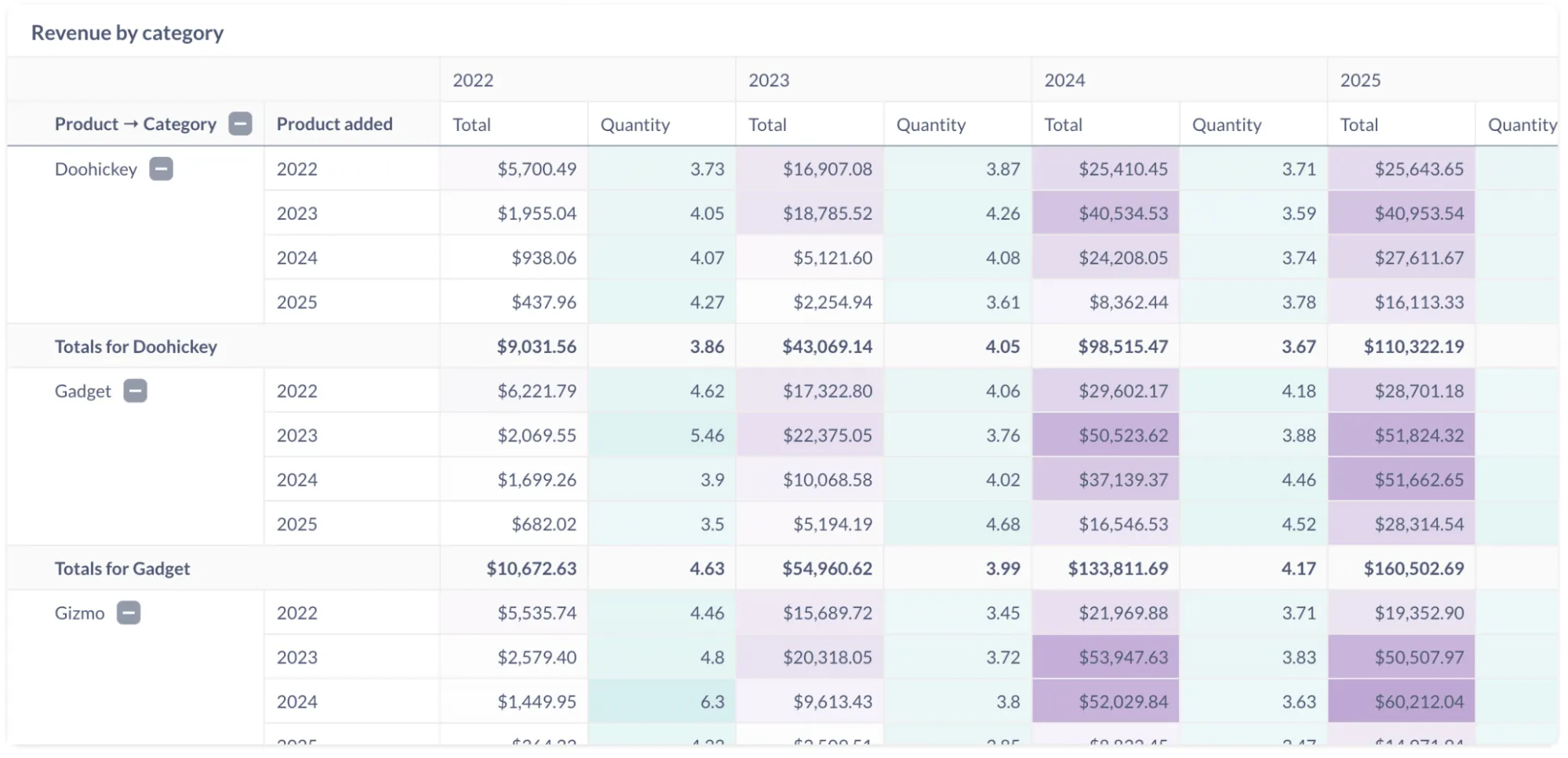Select the 2025 year group header

pos(1359,79)
